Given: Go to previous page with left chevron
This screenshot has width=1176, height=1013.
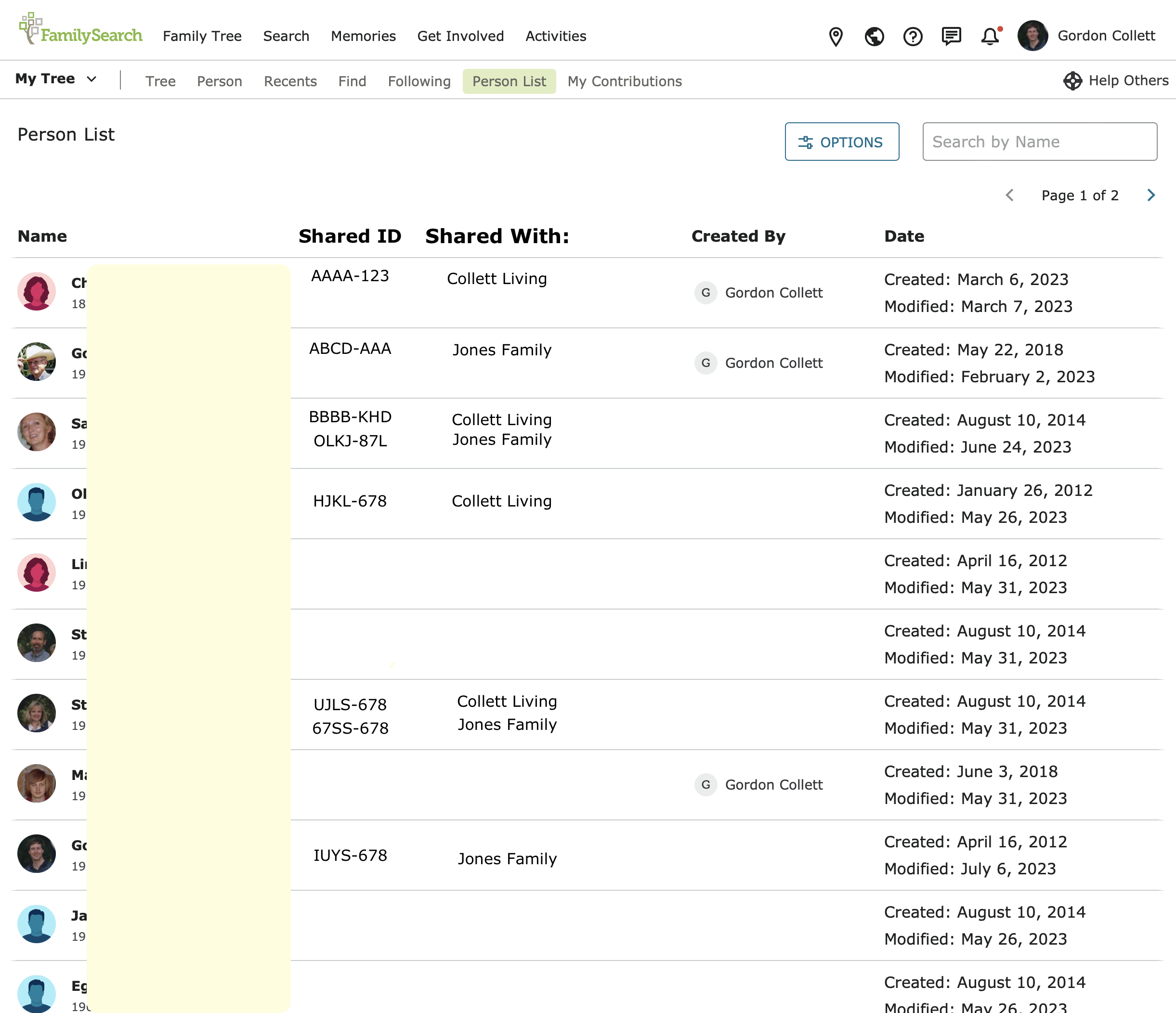Looking at the screenshot, I should [x=1010, y=195].
